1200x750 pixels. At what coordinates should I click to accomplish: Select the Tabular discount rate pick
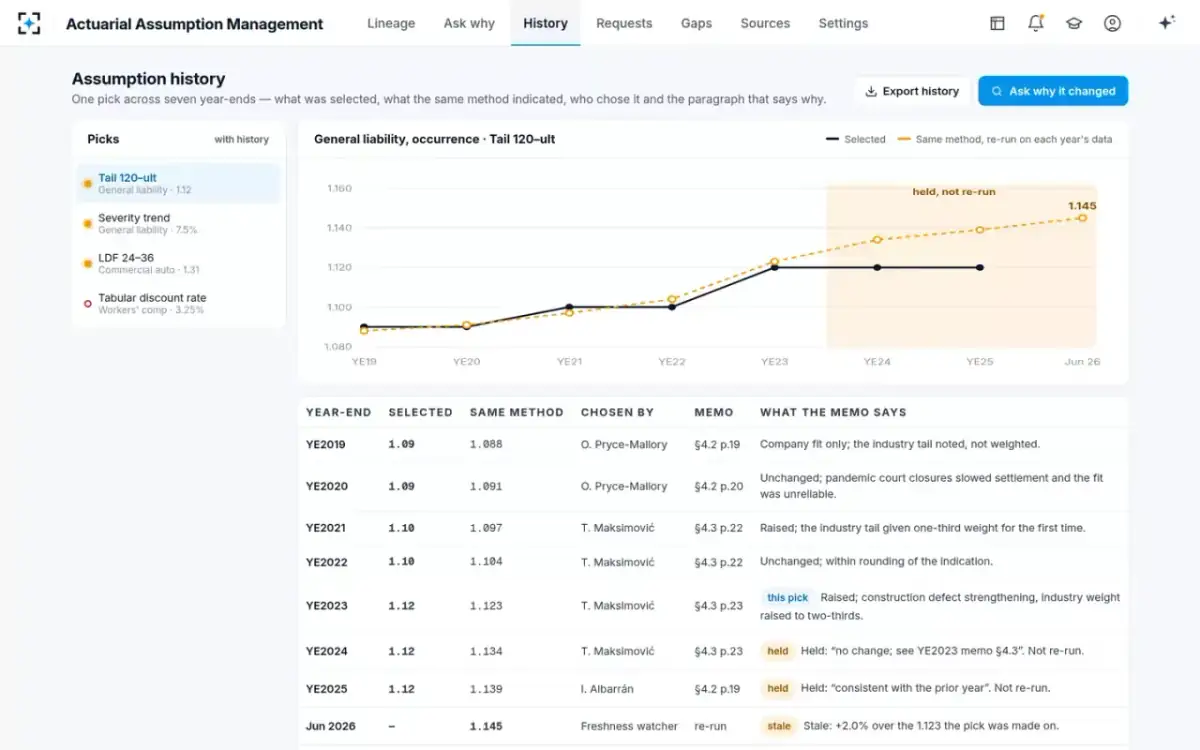pos(178,303)
